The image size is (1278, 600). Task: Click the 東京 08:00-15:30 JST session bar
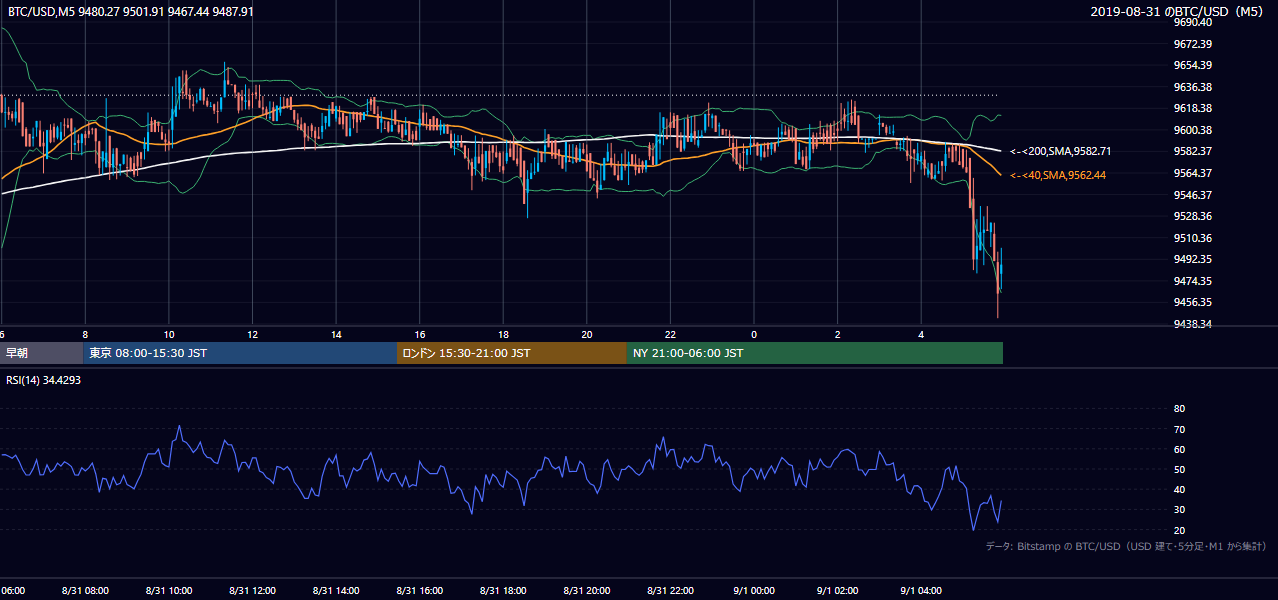tap(240, 353)
